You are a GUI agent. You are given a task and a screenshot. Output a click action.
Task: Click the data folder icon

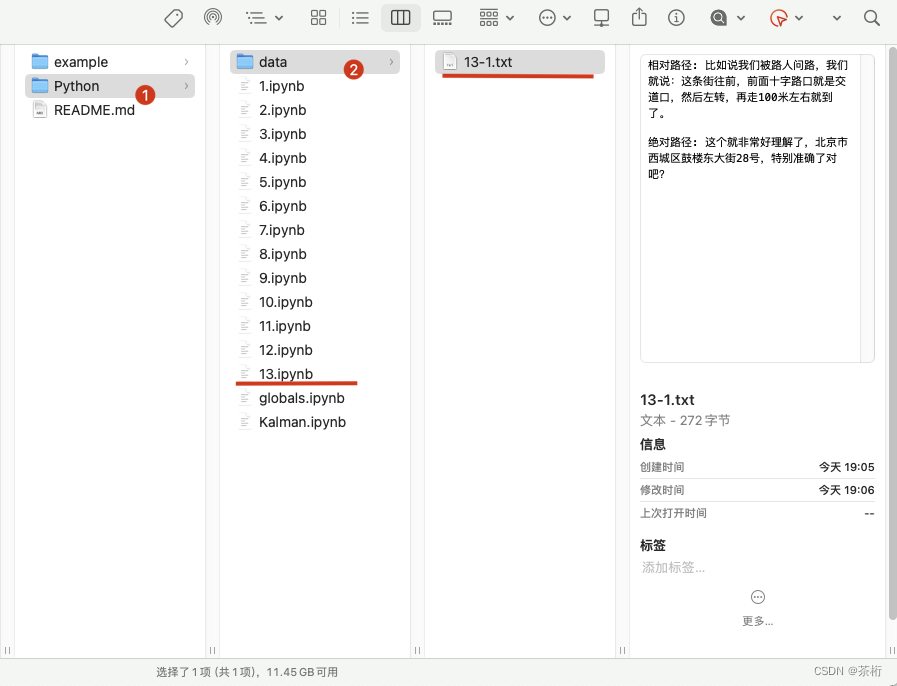(245, 61)
